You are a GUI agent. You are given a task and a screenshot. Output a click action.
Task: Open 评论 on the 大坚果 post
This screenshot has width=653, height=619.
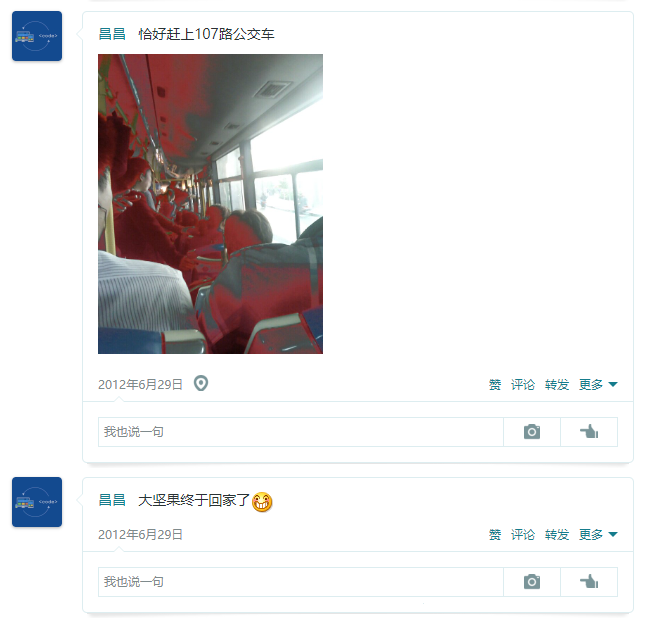click(523, 534)
